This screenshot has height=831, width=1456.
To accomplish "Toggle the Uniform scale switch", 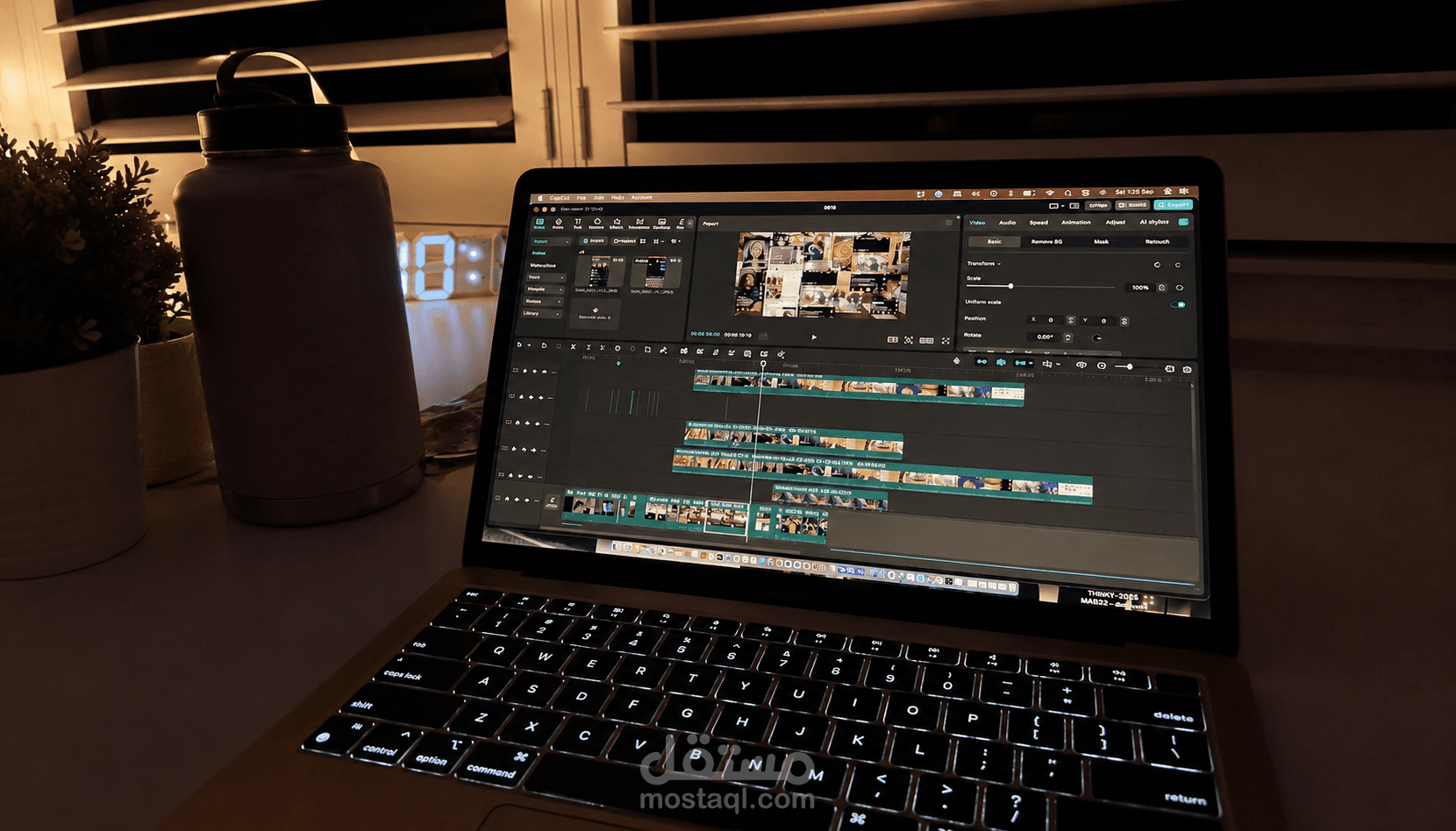I will coord(1178,305).
